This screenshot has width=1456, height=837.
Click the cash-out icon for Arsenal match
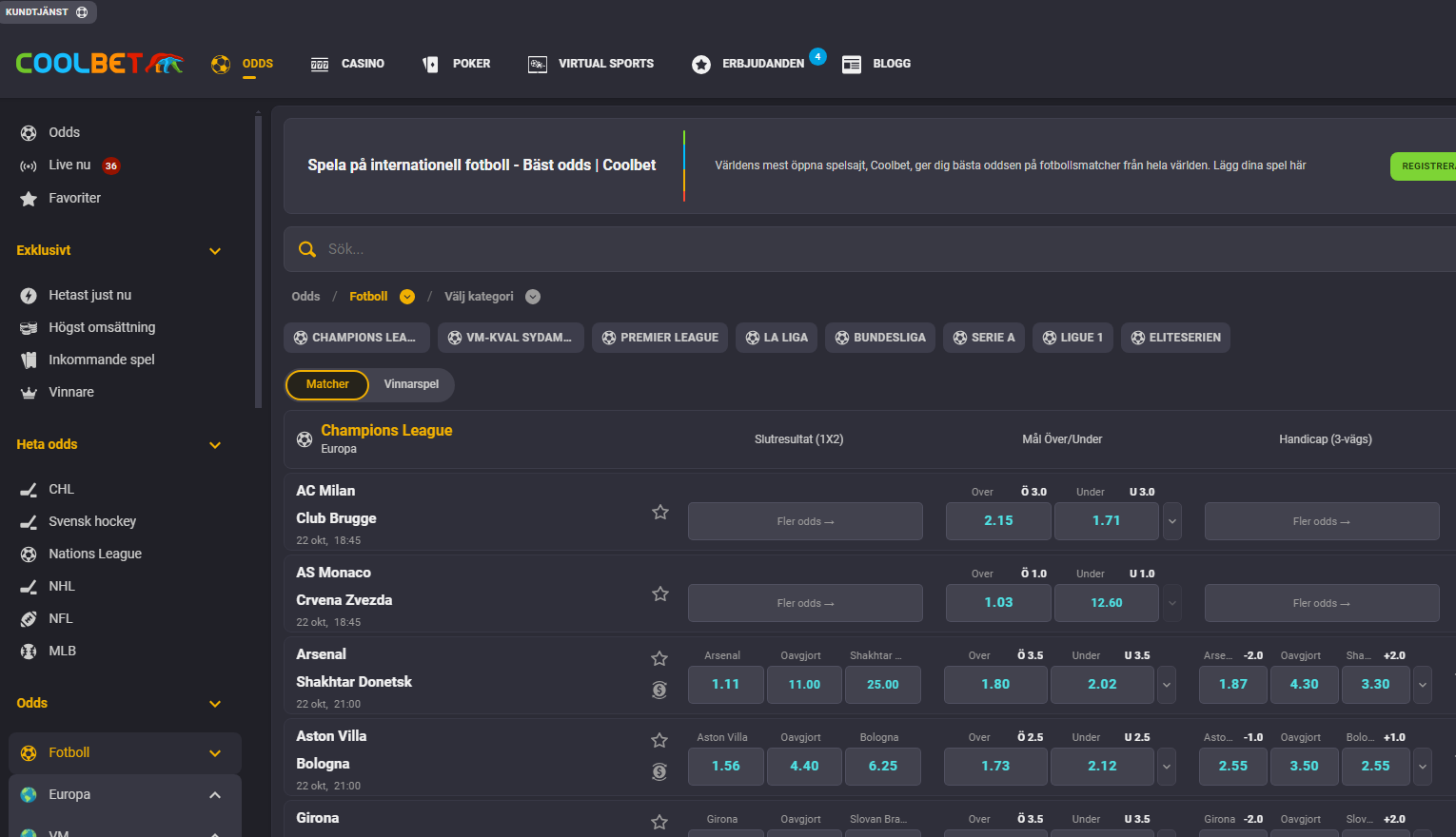click(659, 690)
